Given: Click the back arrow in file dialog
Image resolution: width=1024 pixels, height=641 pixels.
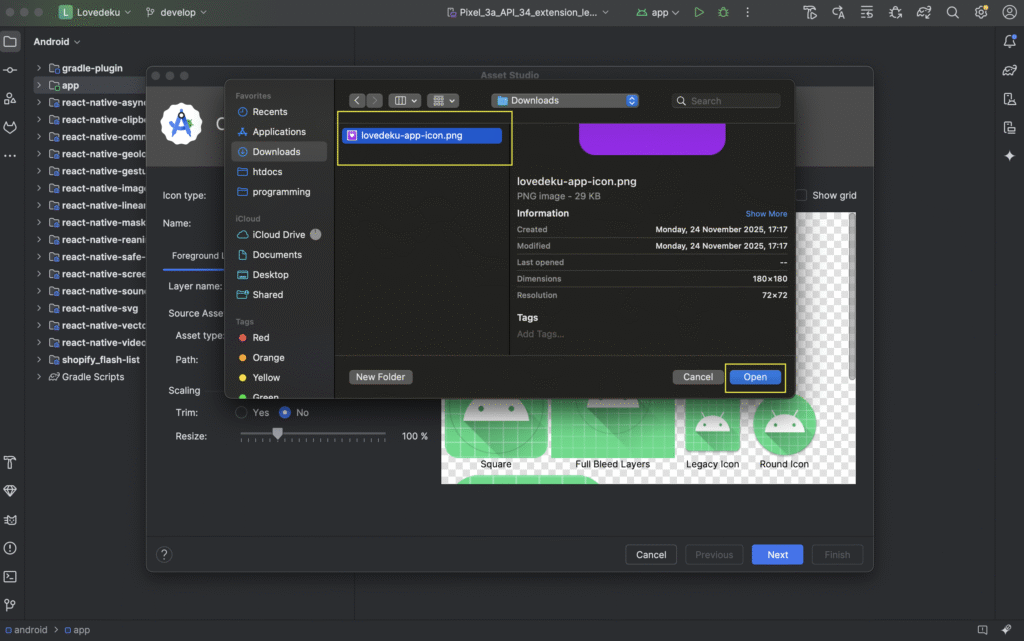Looking at the screenshot, I should (x=357, y=101).
